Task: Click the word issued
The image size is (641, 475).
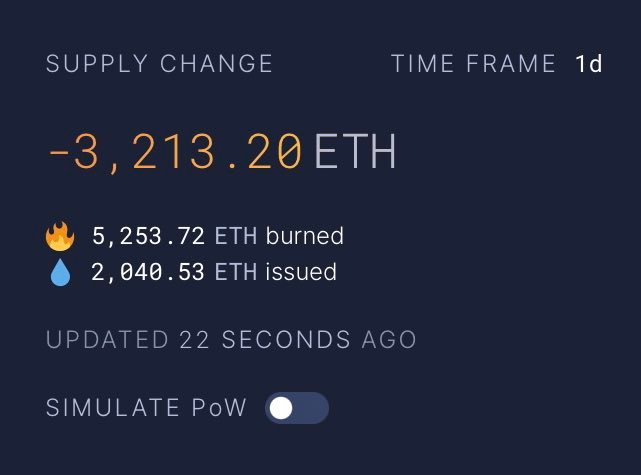Action: [300, 272]
